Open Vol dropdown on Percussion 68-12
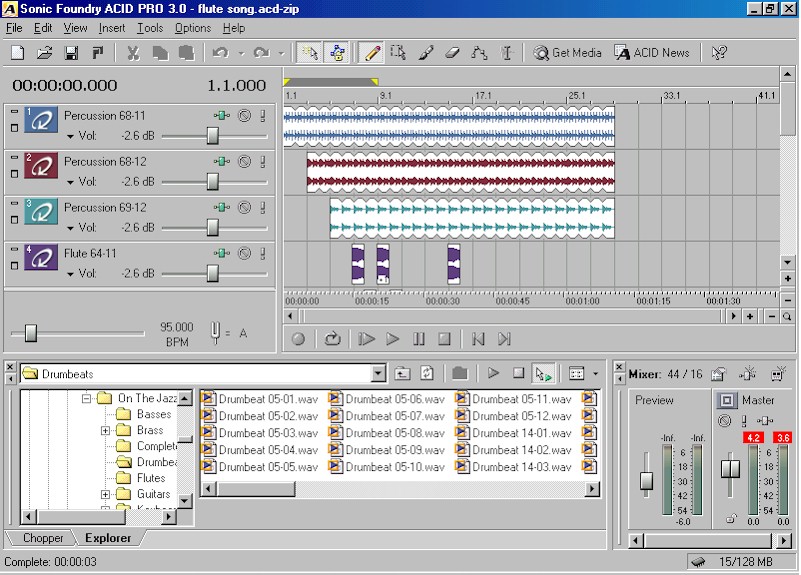The height and width of the screenshot is (575, 801). pos(70,182)
